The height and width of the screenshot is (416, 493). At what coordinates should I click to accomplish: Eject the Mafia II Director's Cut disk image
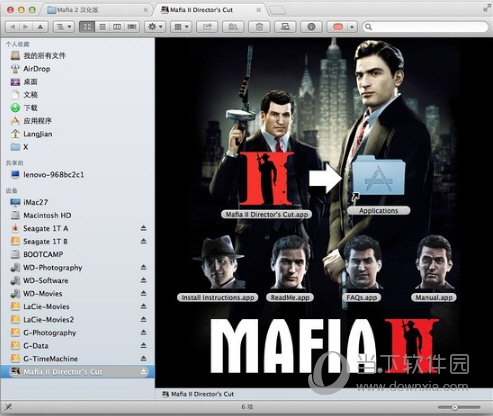tap(143, 372)
